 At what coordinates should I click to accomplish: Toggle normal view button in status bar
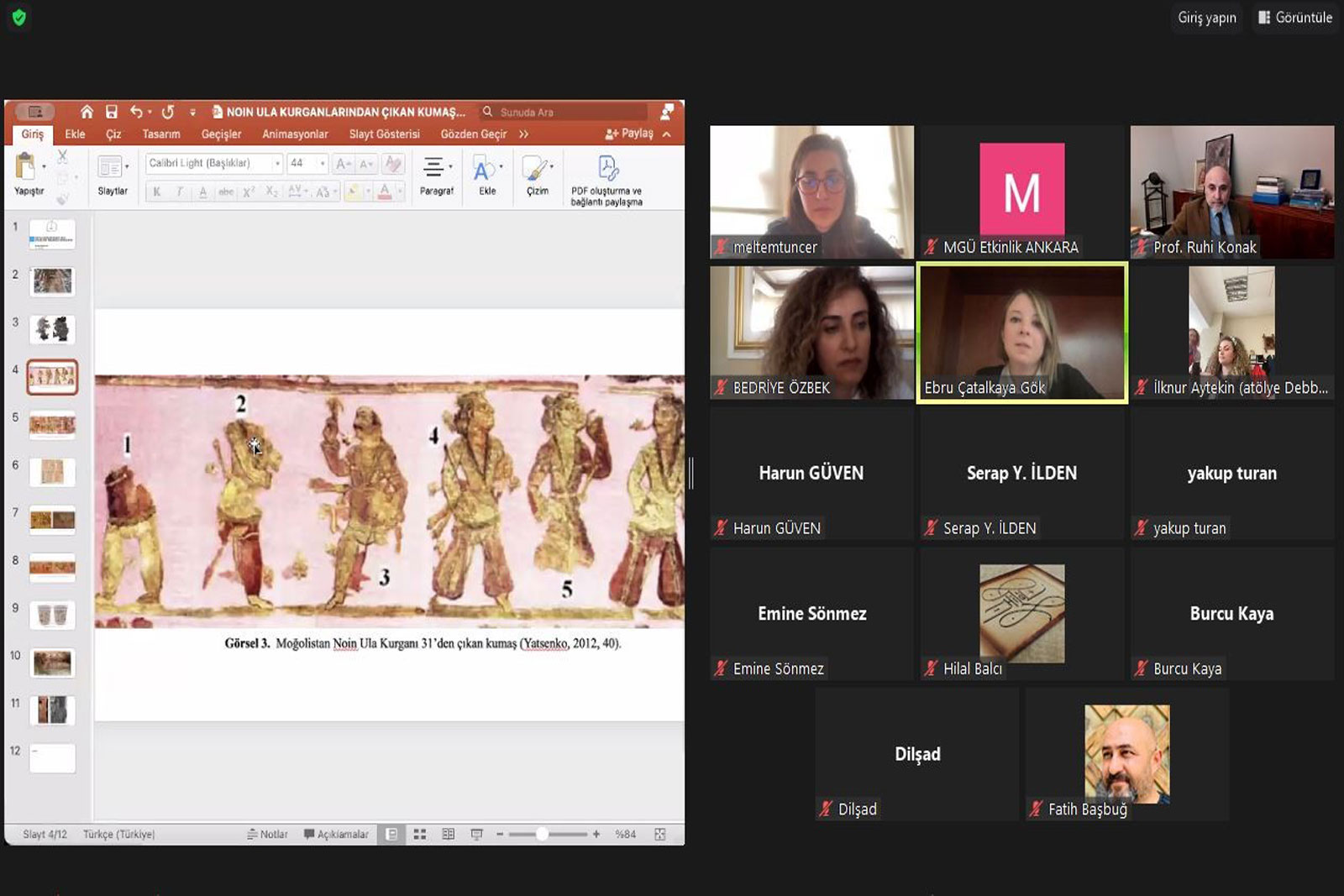point(391,834)
